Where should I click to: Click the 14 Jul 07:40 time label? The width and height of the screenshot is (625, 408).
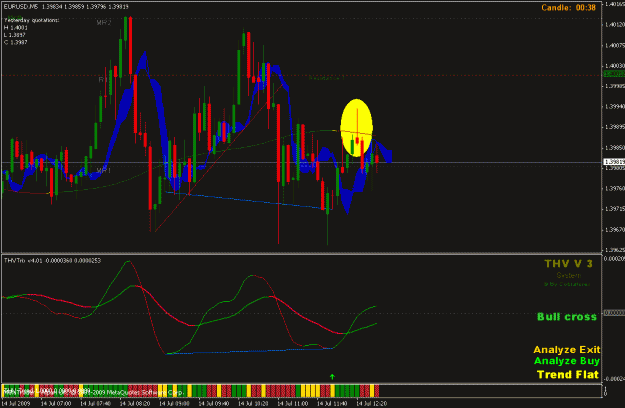95,404
